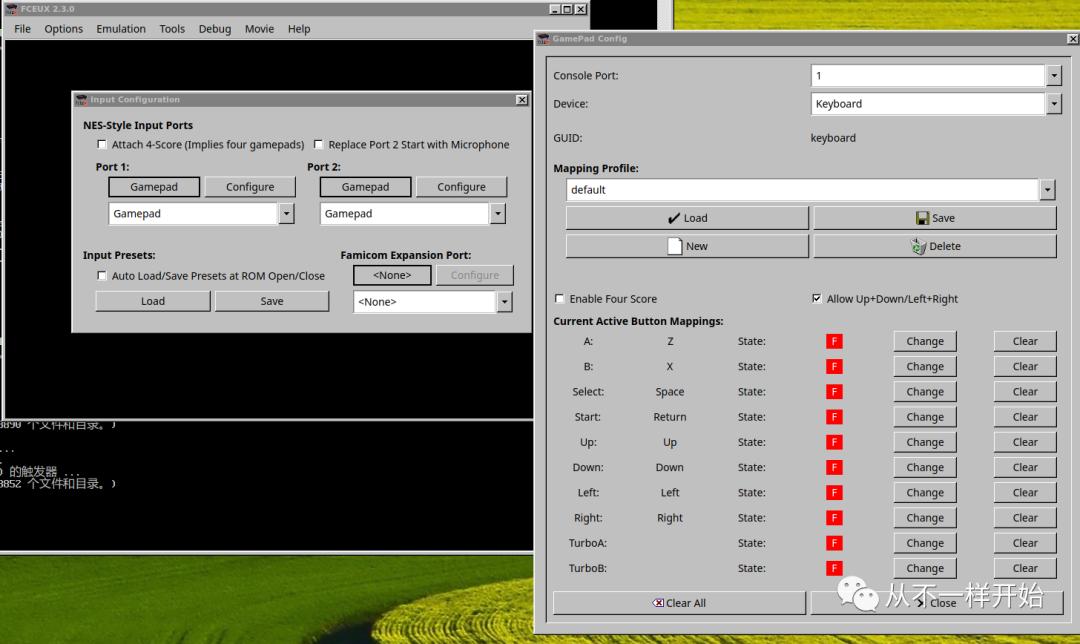Viewport: 1080px width, 644px height.
Task: Open the Device Keyboard dropdown
Action: [x=1053, y=104]
